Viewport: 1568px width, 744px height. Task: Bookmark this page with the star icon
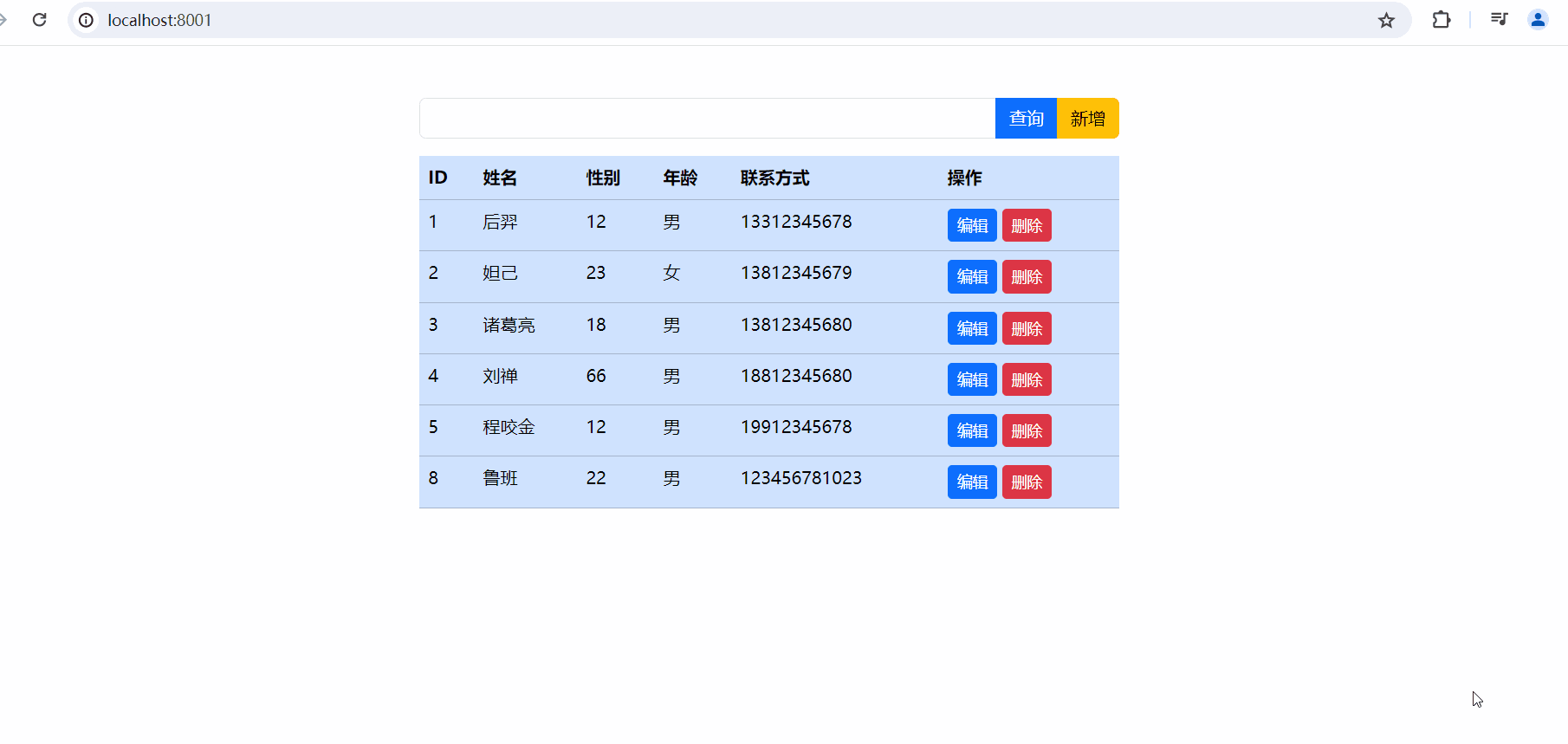[x=1386, y=20]
